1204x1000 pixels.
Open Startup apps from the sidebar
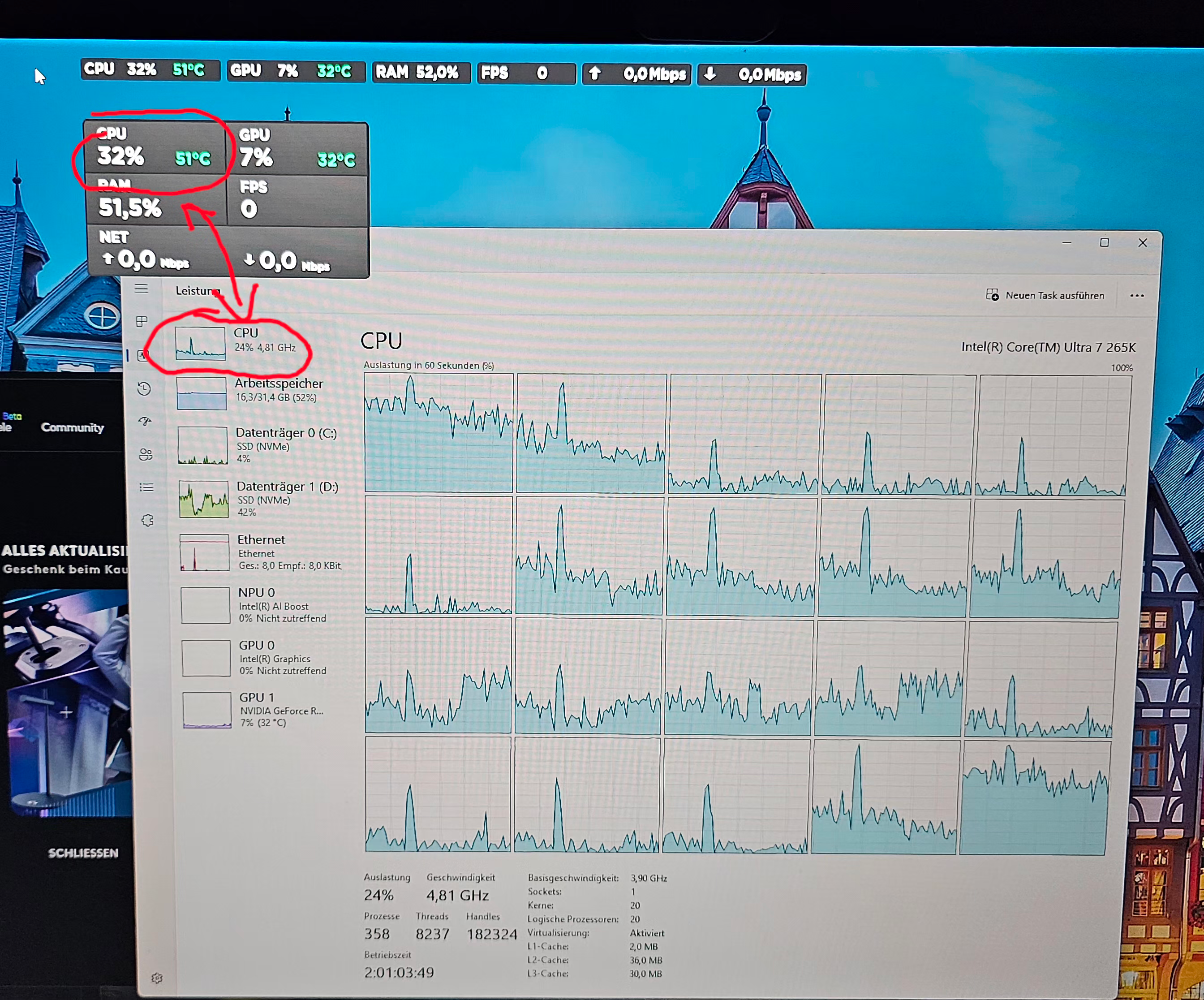pos(145,422)
